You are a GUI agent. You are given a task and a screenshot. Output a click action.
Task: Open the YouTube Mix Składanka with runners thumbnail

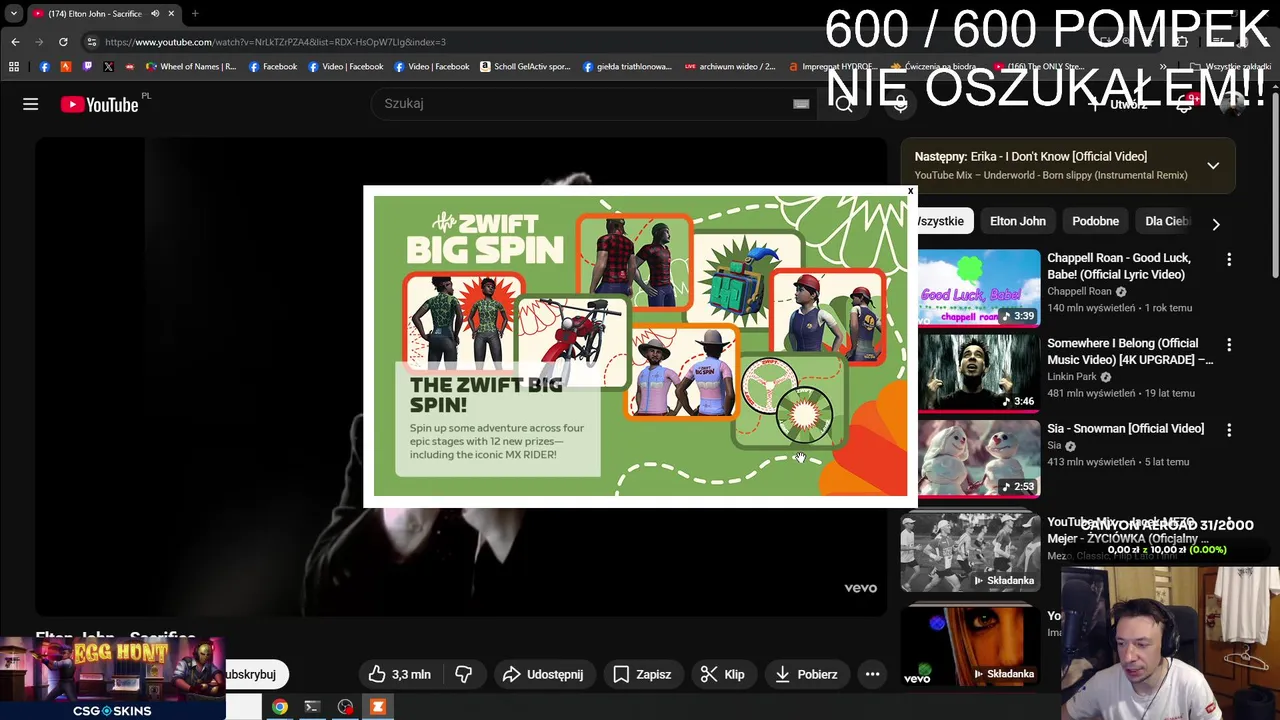970,552
